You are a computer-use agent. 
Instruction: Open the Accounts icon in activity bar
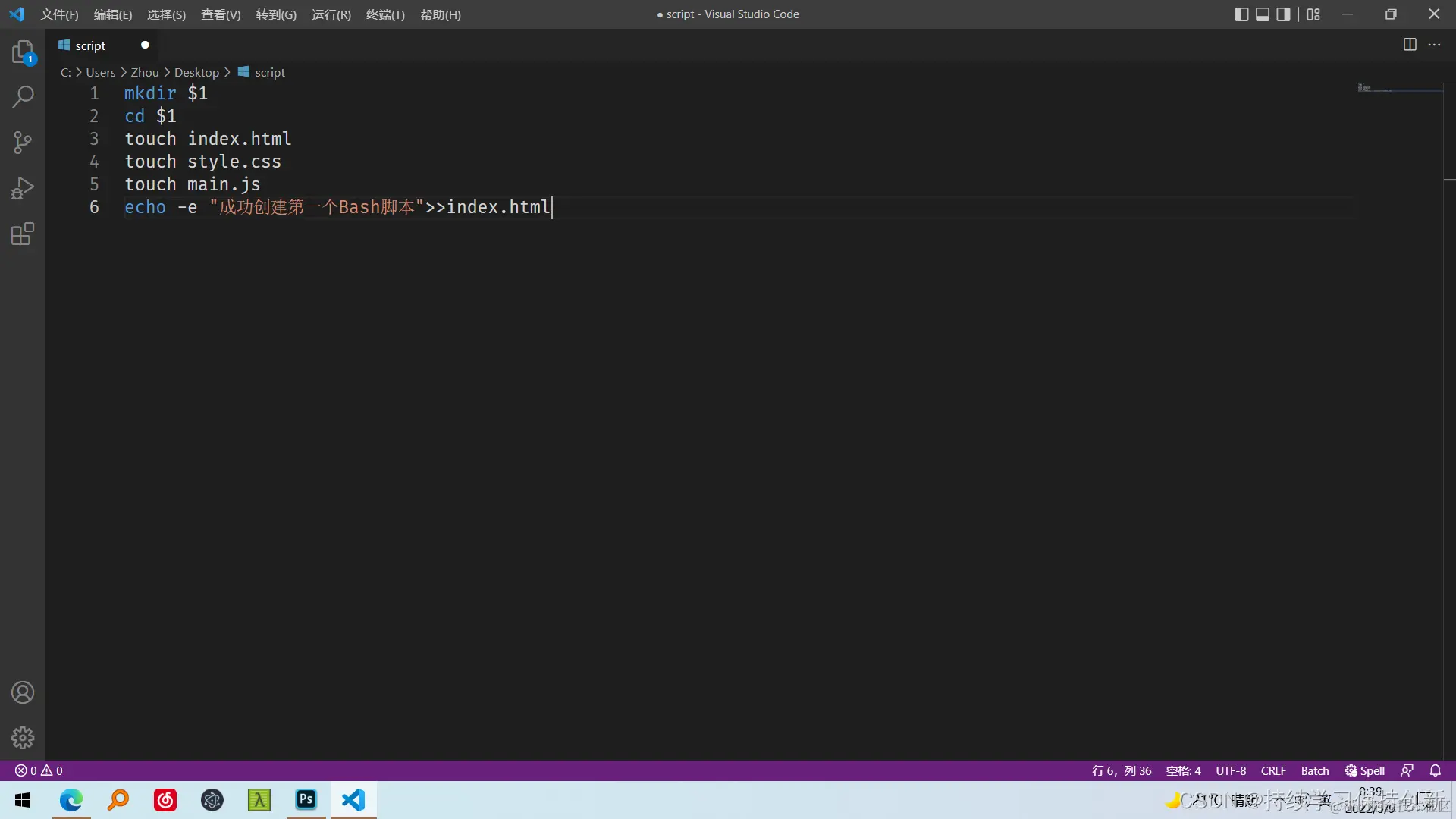click(x=23, y=692)
